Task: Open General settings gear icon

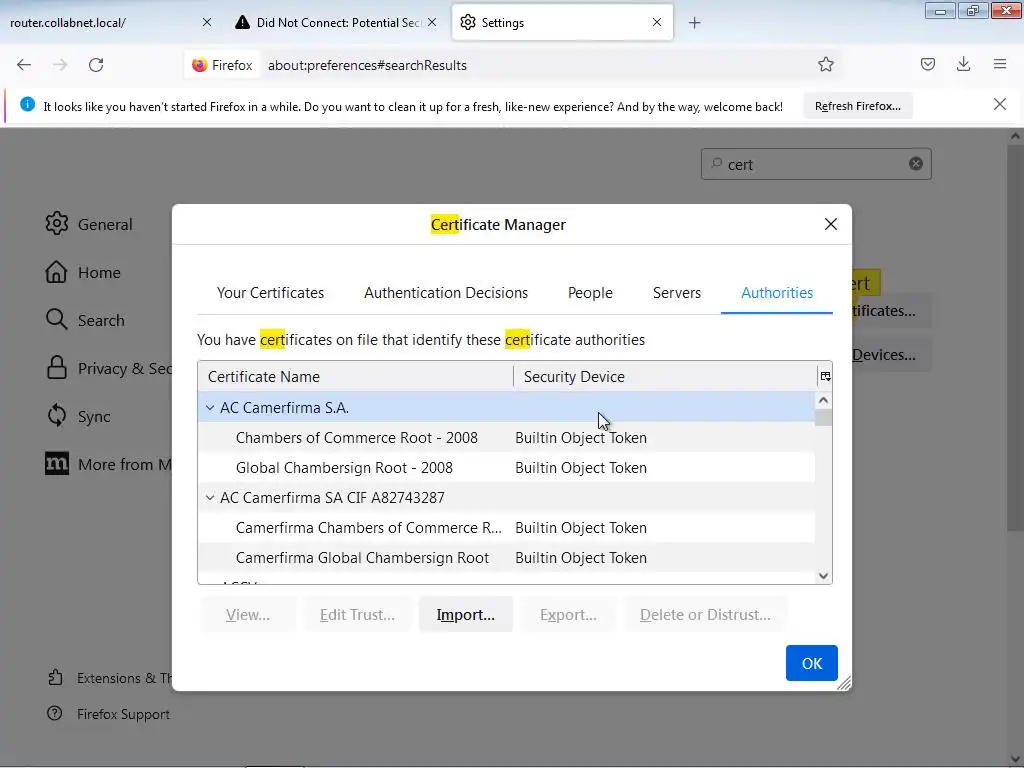Action: click(x=57, y=224)
